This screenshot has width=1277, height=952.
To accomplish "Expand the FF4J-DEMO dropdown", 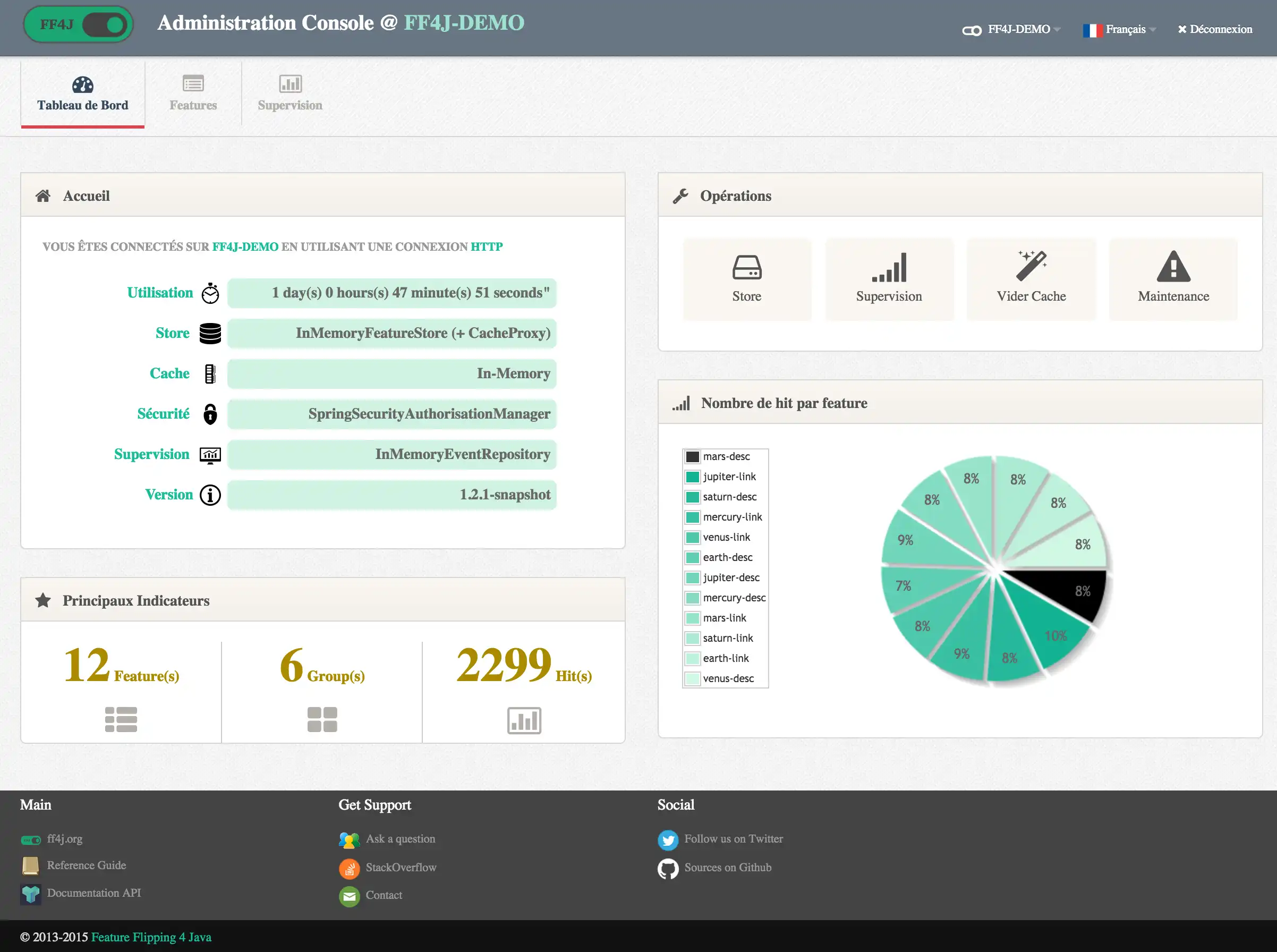I will click(1018, 29).
